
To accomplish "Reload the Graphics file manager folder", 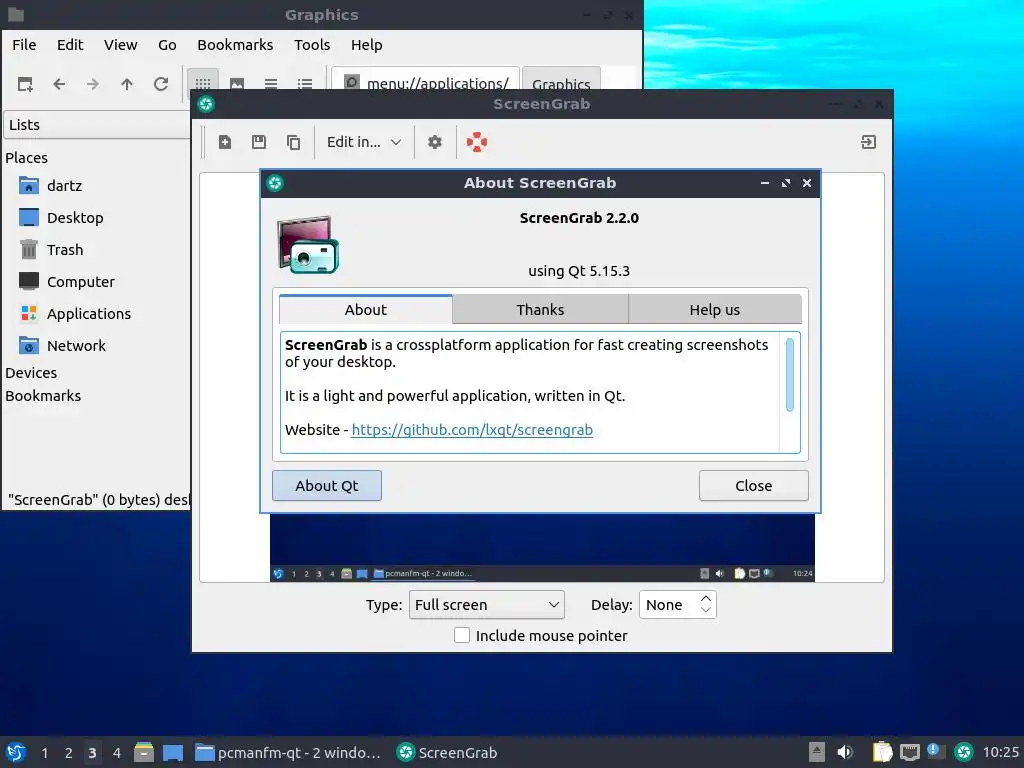I will click(x=161, y=84).
